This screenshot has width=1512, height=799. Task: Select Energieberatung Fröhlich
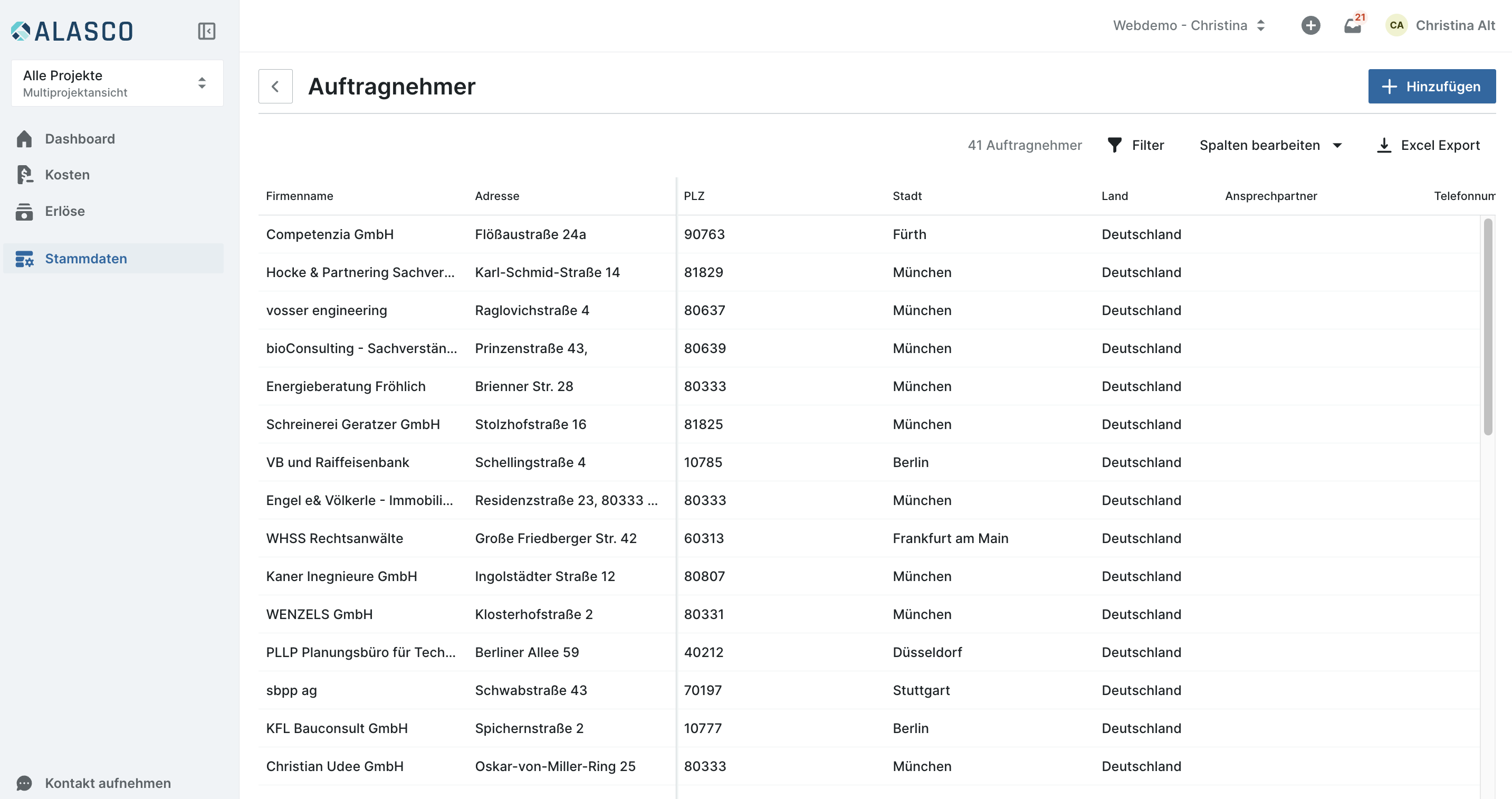[x=345, y=386]
